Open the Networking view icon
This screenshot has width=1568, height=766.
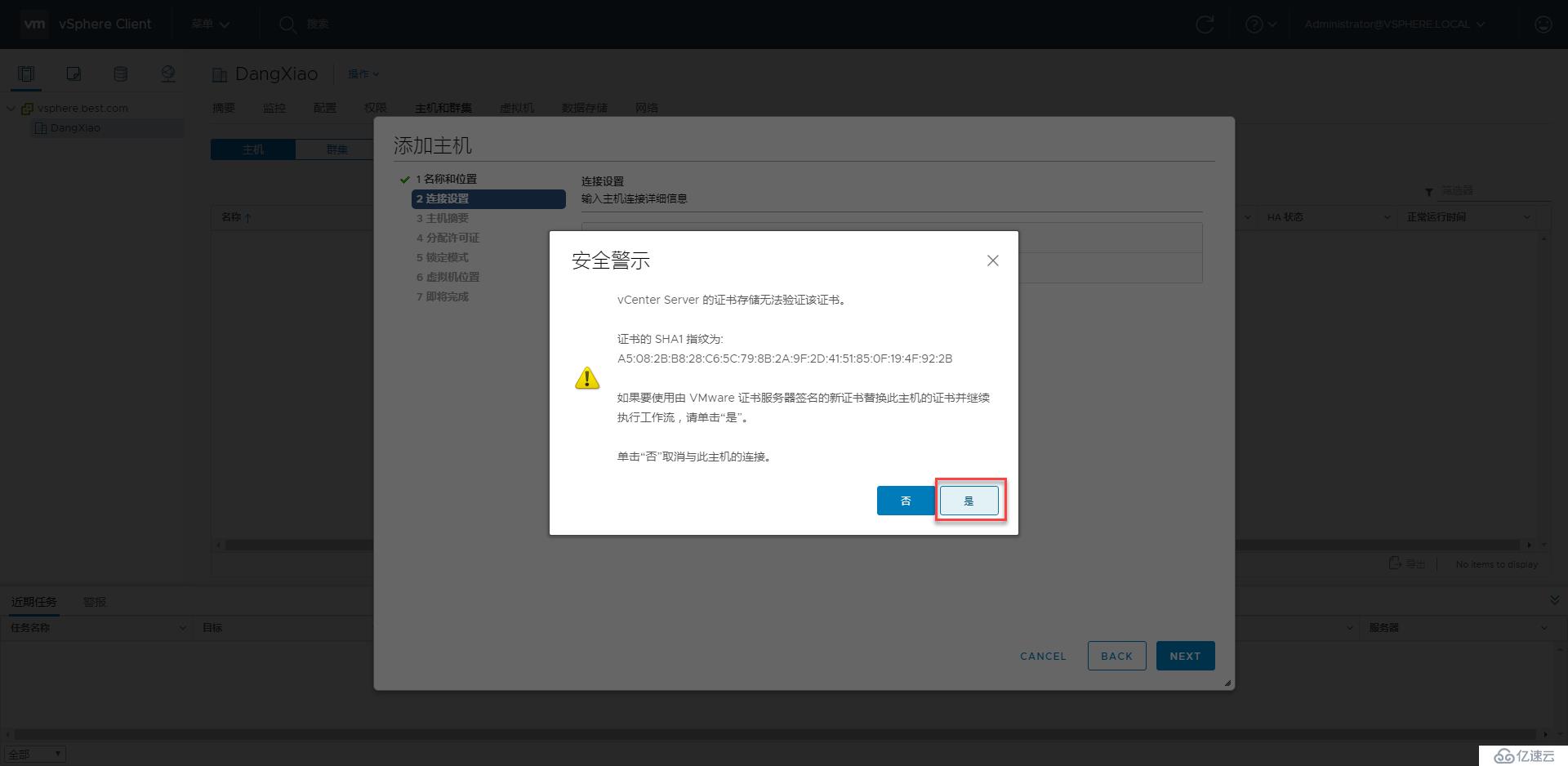(x=167, y=74)
